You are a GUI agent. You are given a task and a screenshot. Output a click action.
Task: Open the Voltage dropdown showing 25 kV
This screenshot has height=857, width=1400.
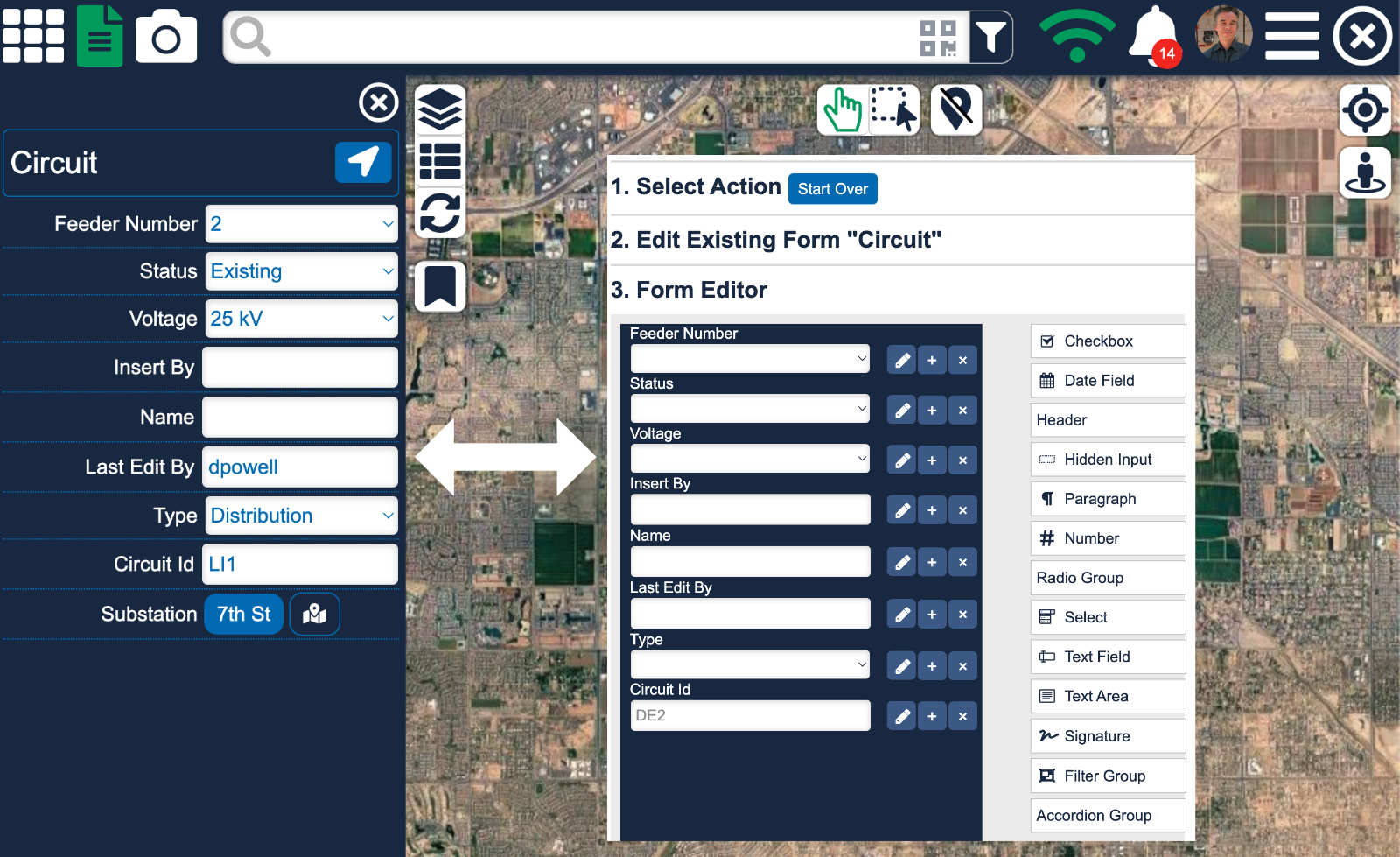click(300, 319)
